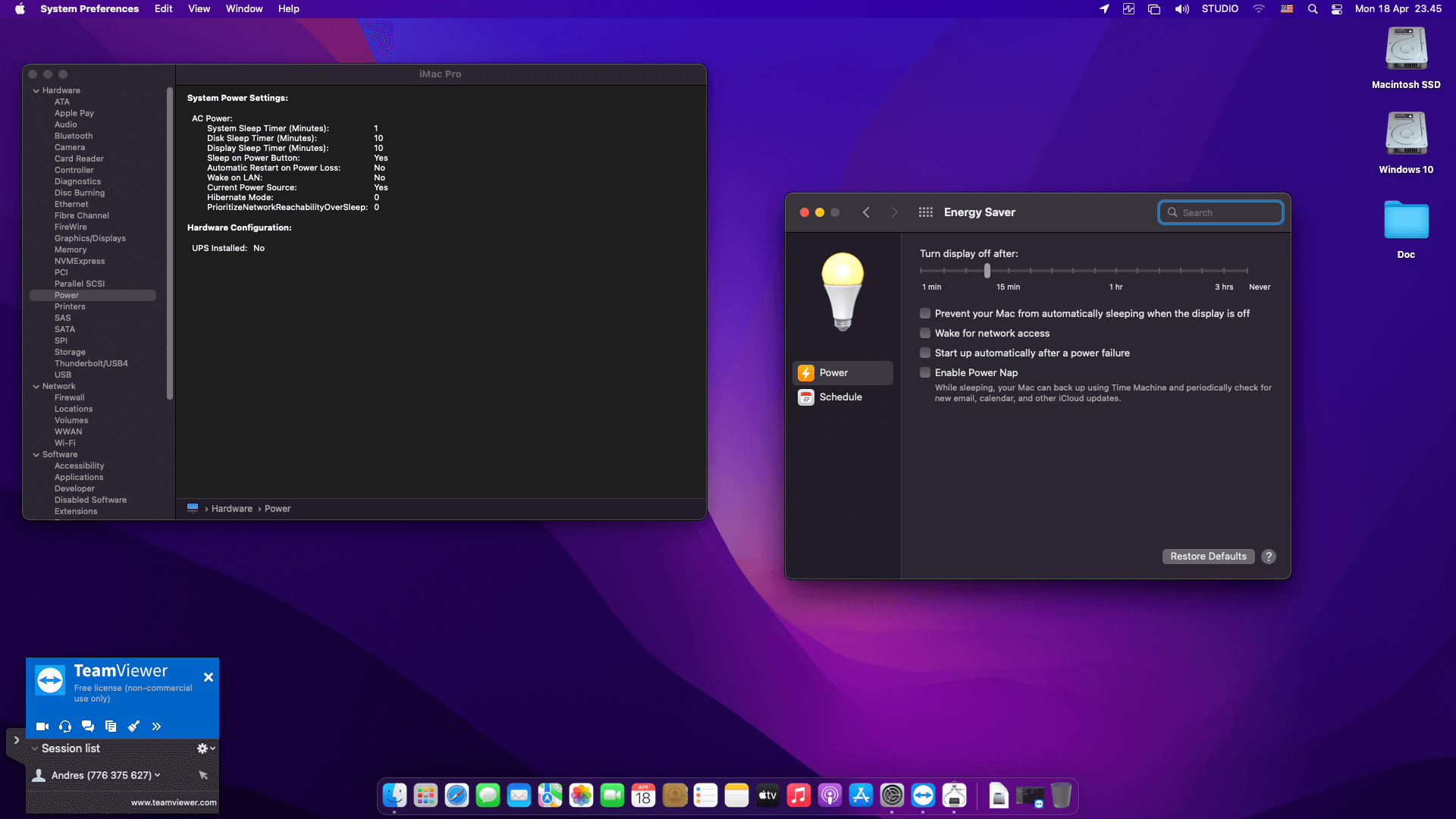Open FaceTime in the Dock

tap(612, 795)
